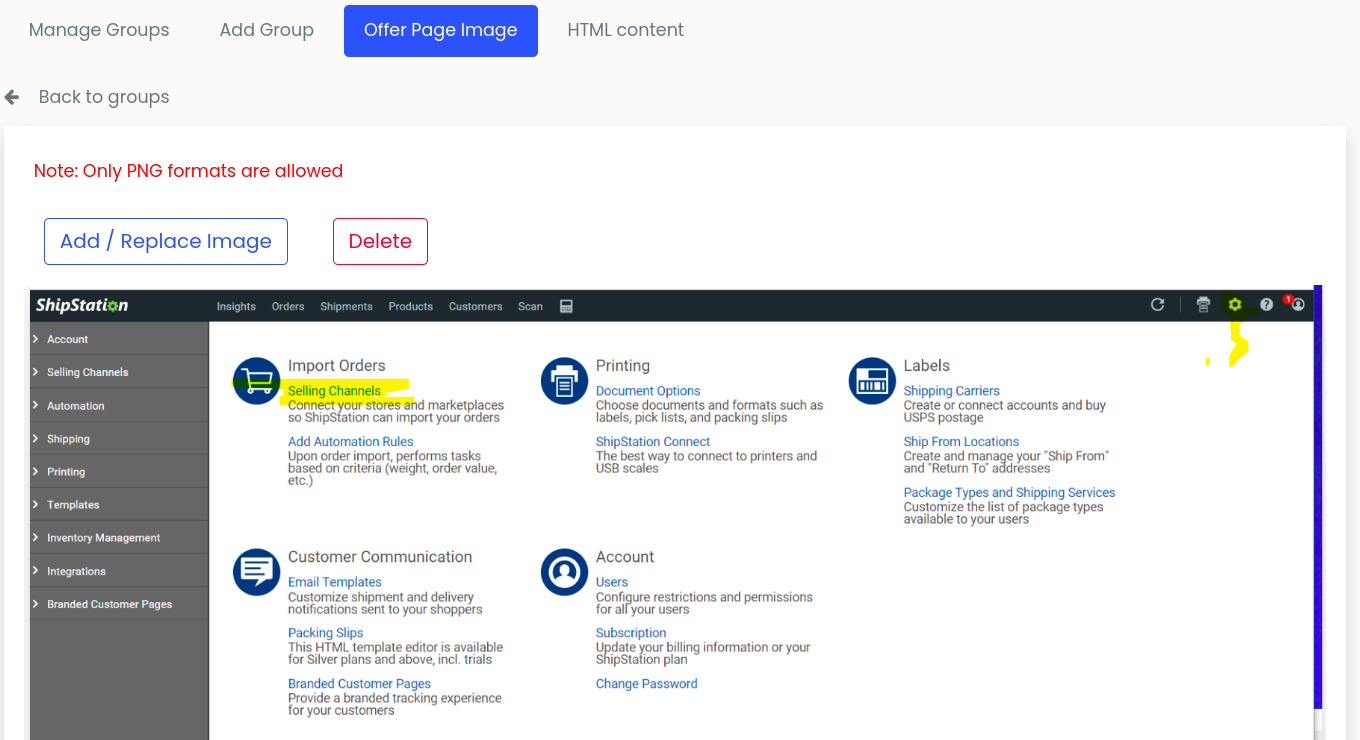Open the Manage Groups tab
1360x740 pixels.
(x=99, y=30)
